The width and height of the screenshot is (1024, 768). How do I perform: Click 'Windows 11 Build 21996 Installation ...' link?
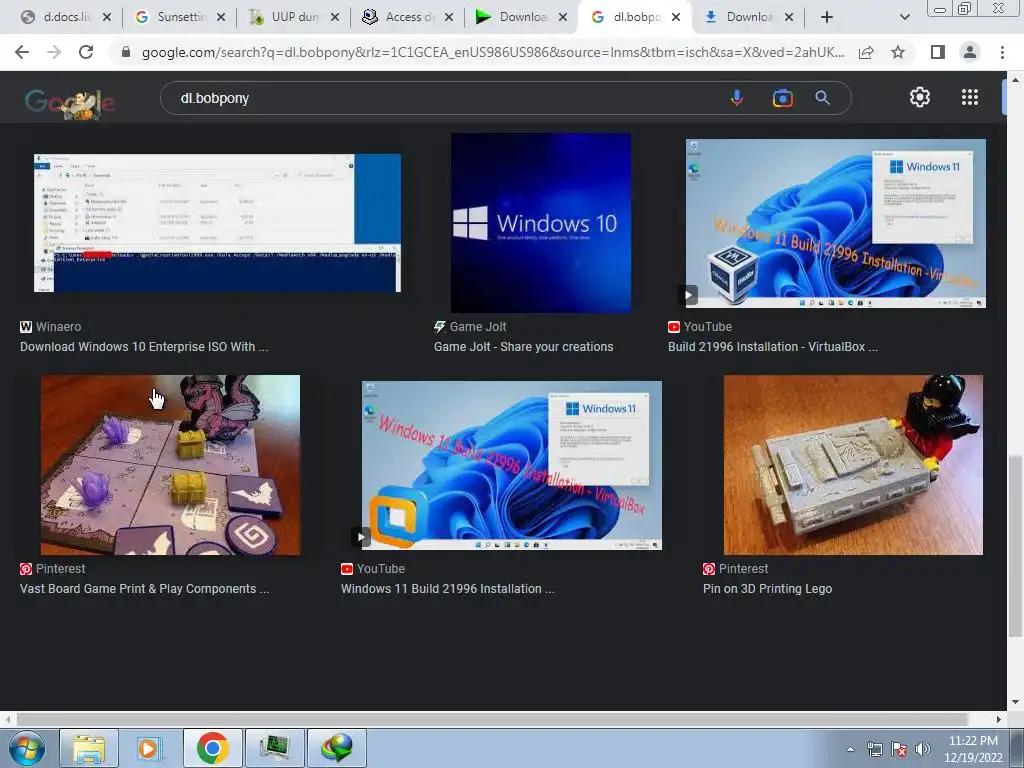(447, 588)
